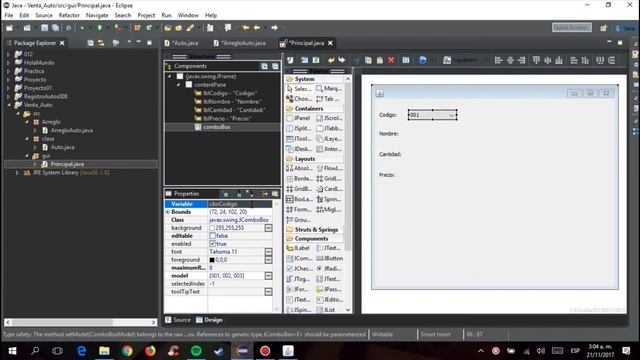The image size is (640, 360).
Task: Select the JCheckBox palette item
Action: click(x=299, y=269)
